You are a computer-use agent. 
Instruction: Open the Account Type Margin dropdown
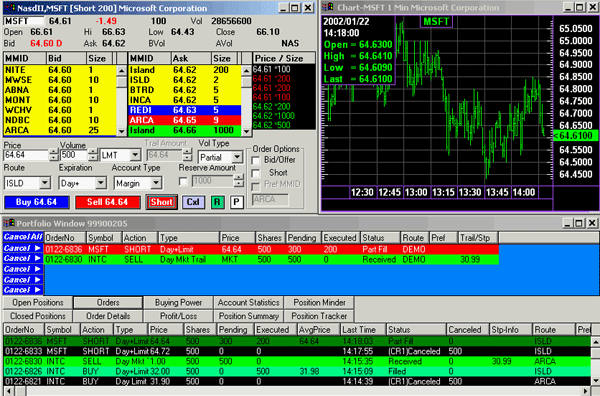pyautogui.click(x=156, y=183)
